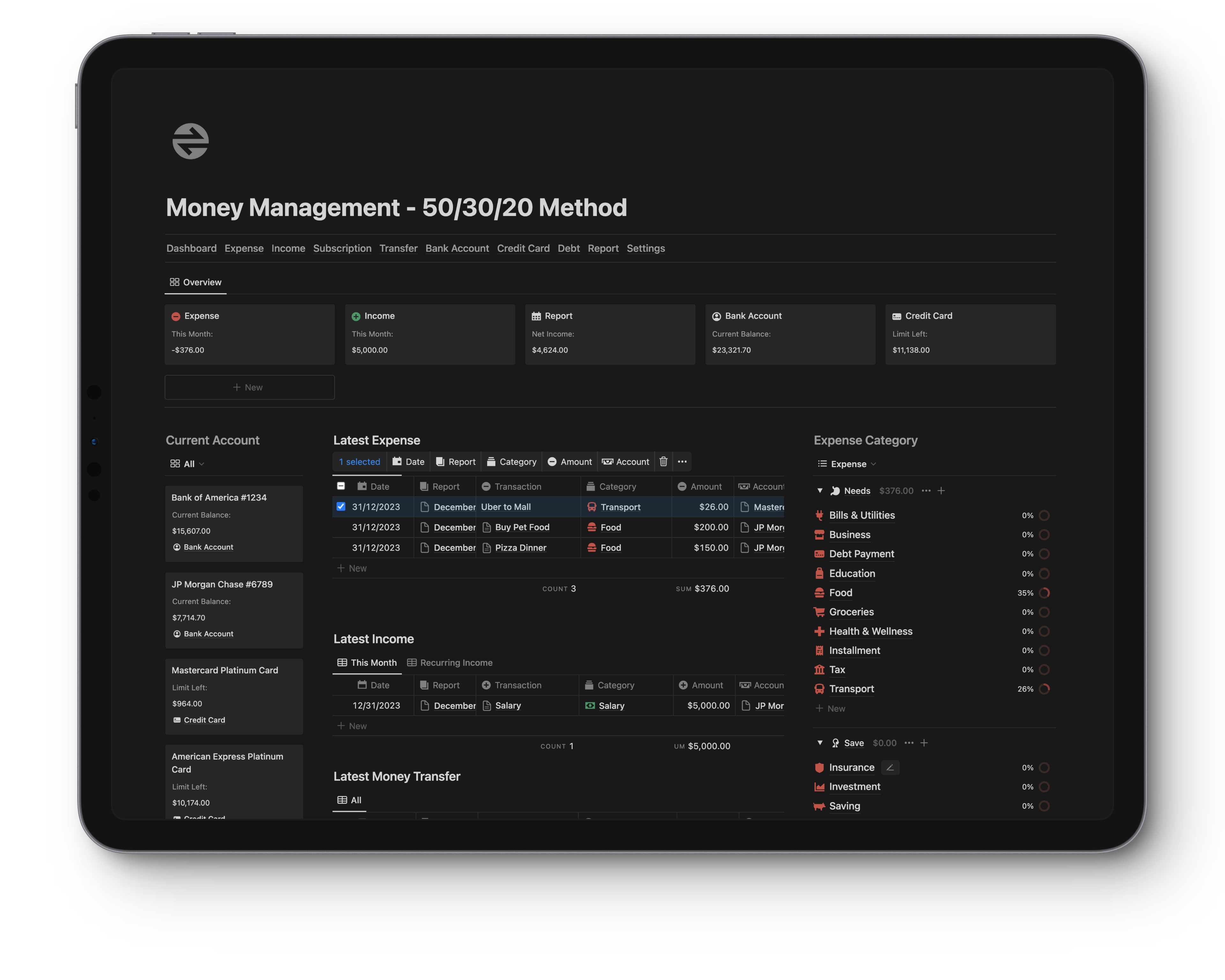Click the Bills & Utilities 0% progress ring
This screenshot has height=980, width=1225.
point(1044,516)
